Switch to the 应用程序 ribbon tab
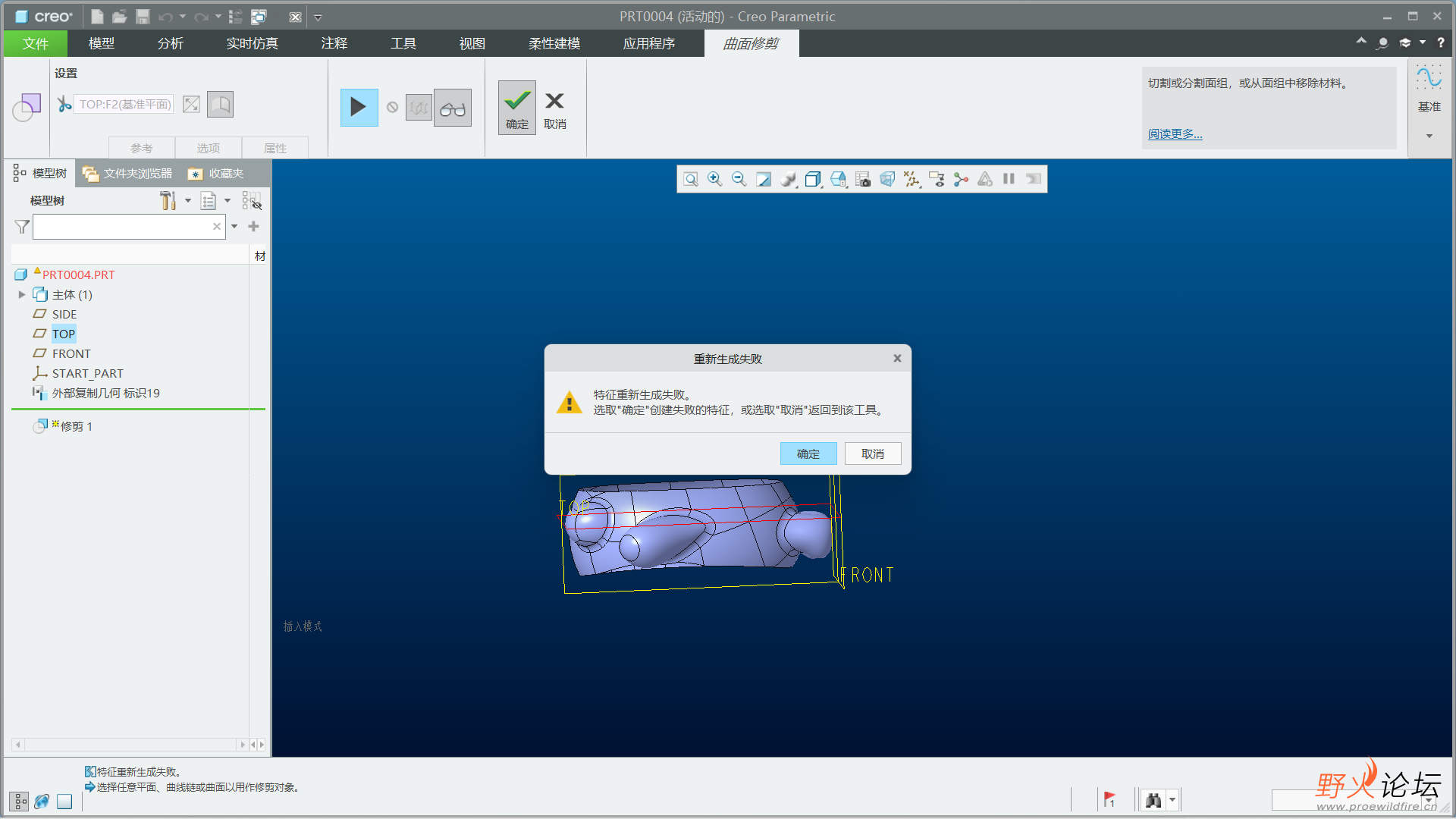Screen dimensions: 1456x819 pos(649,43)
